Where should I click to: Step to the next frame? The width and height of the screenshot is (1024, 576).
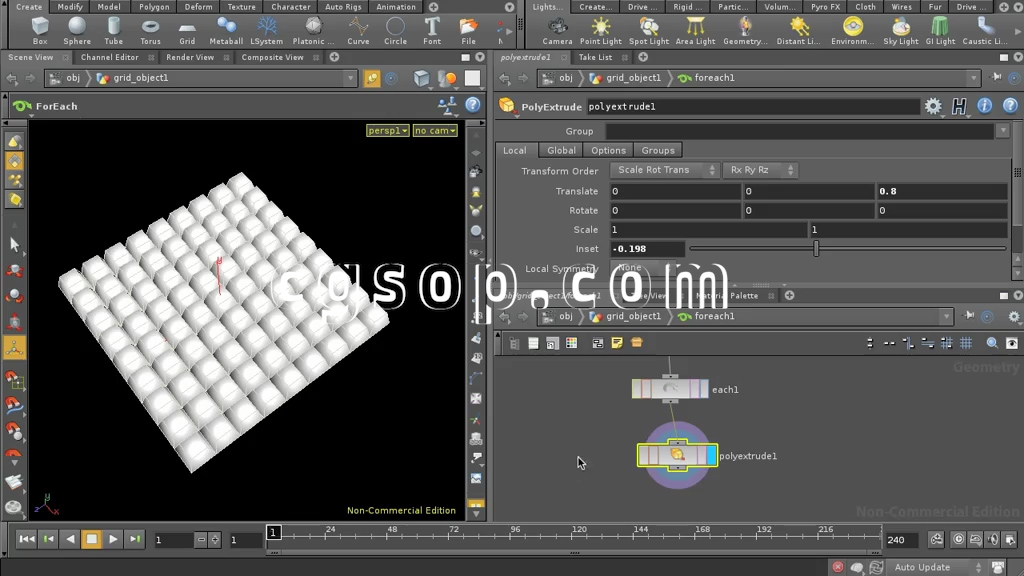pos(135,539)
